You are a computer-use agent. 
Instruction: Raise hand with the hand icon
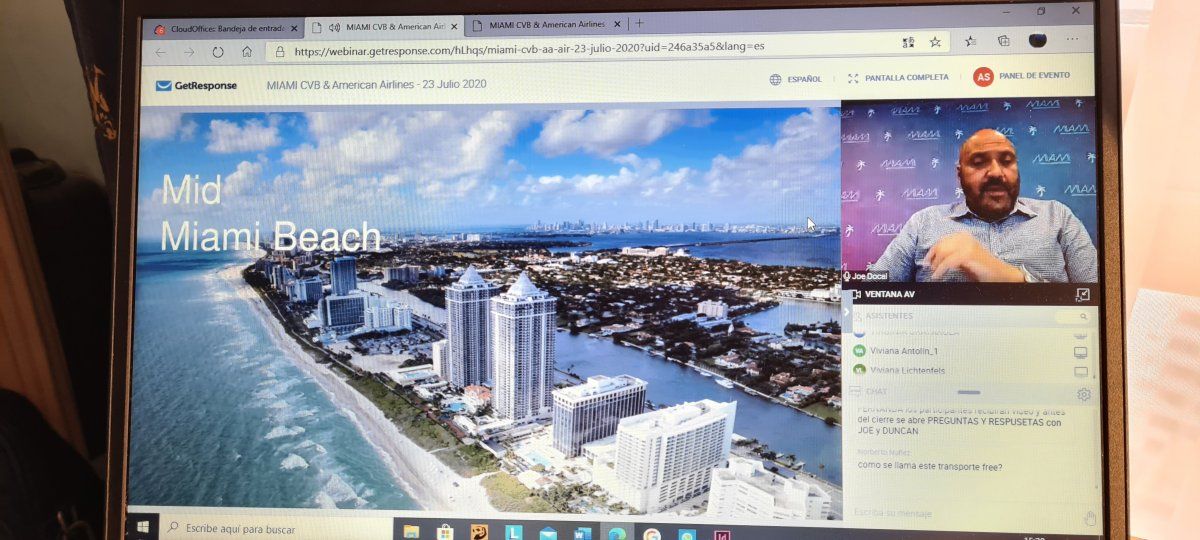1089,517
